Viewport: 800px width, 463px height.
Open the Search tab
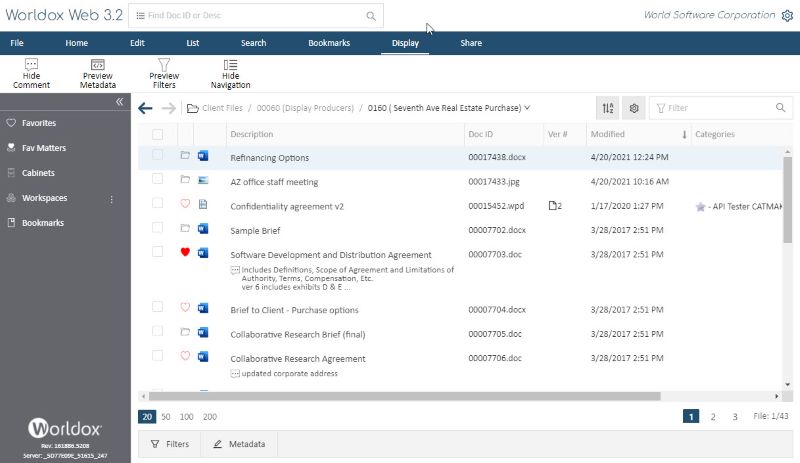click(x=254, y=43)
